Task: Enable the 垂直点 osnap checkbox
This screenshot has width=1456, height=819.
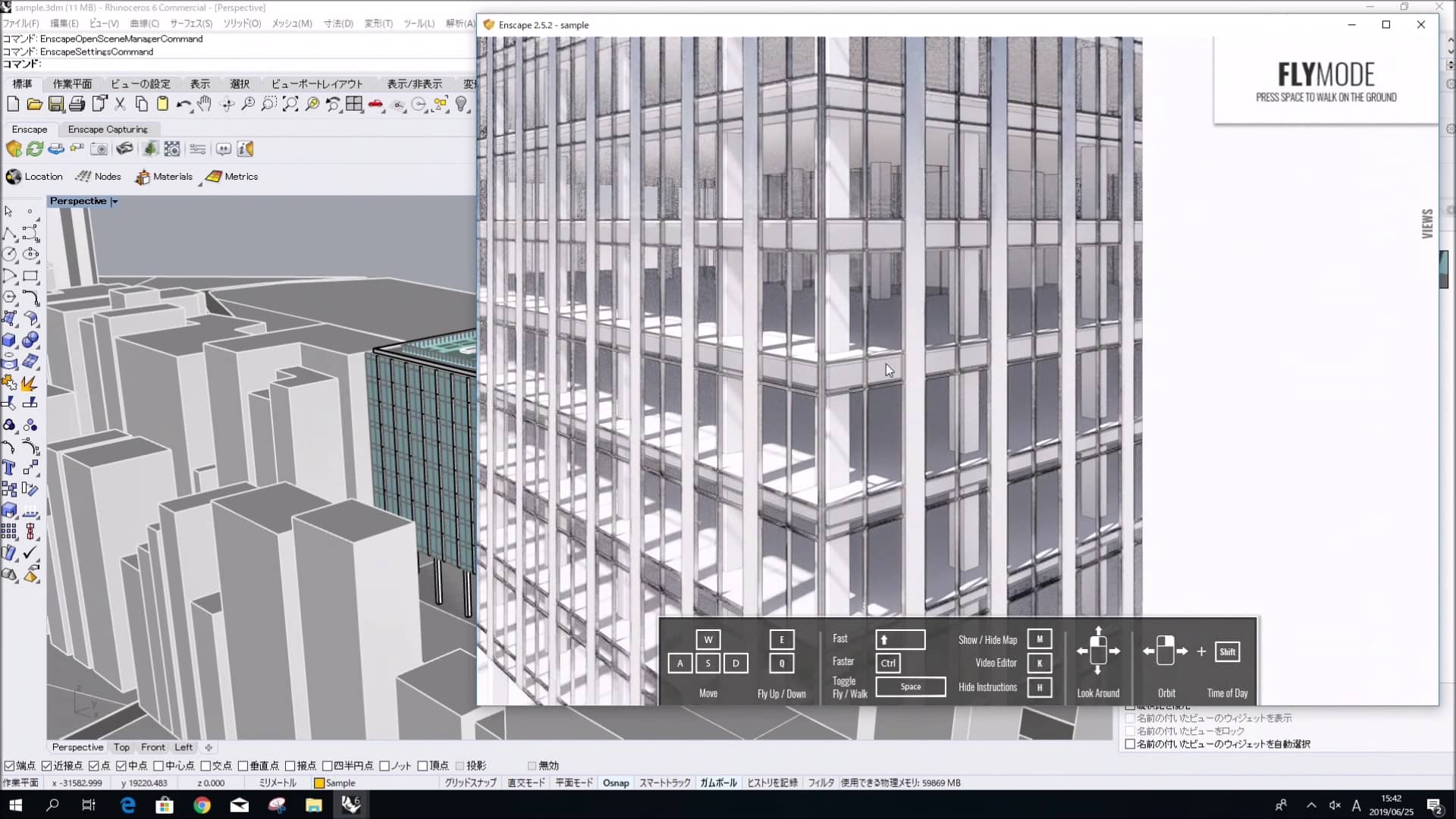Action: (x=243, y=766)
